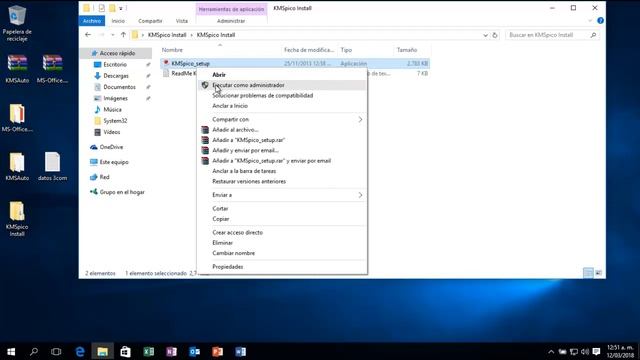Launch OneNote from the taskbar
The image size is (640, 360).
click(171, 351)
